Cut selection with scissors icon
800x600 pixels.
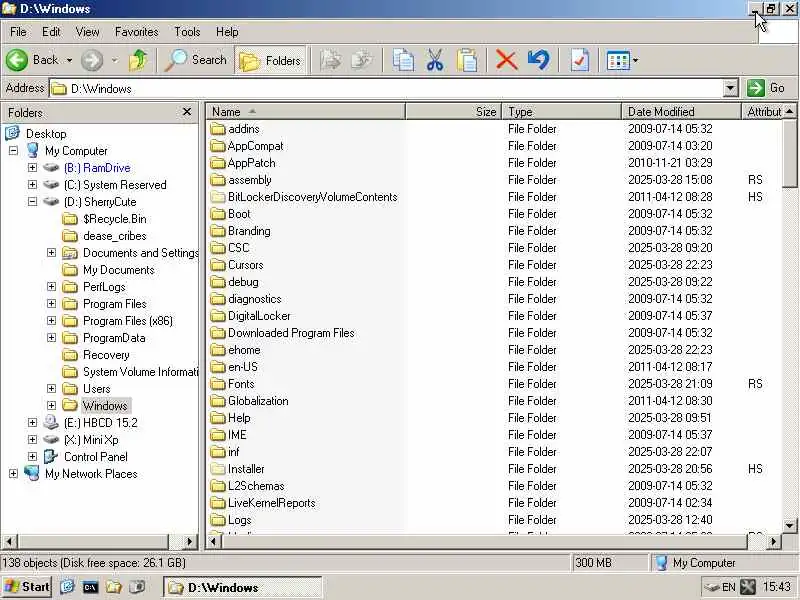(x=435, y=60)
